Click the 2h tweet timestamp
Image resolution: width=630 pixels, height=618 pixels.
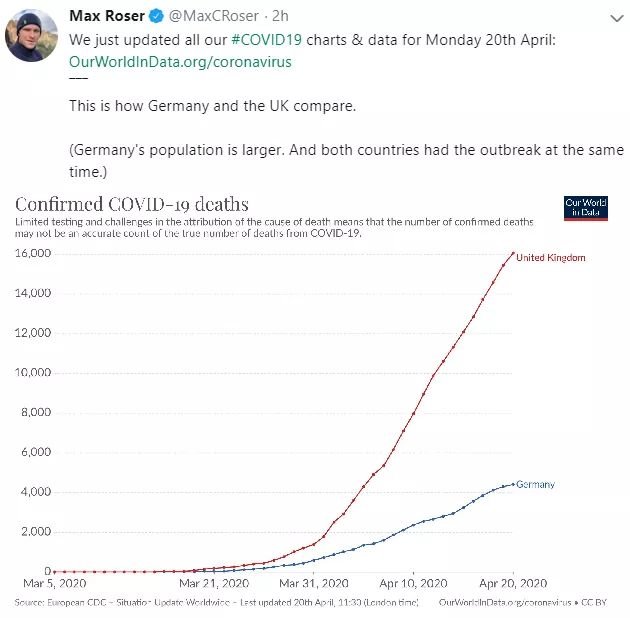point(280,16)
